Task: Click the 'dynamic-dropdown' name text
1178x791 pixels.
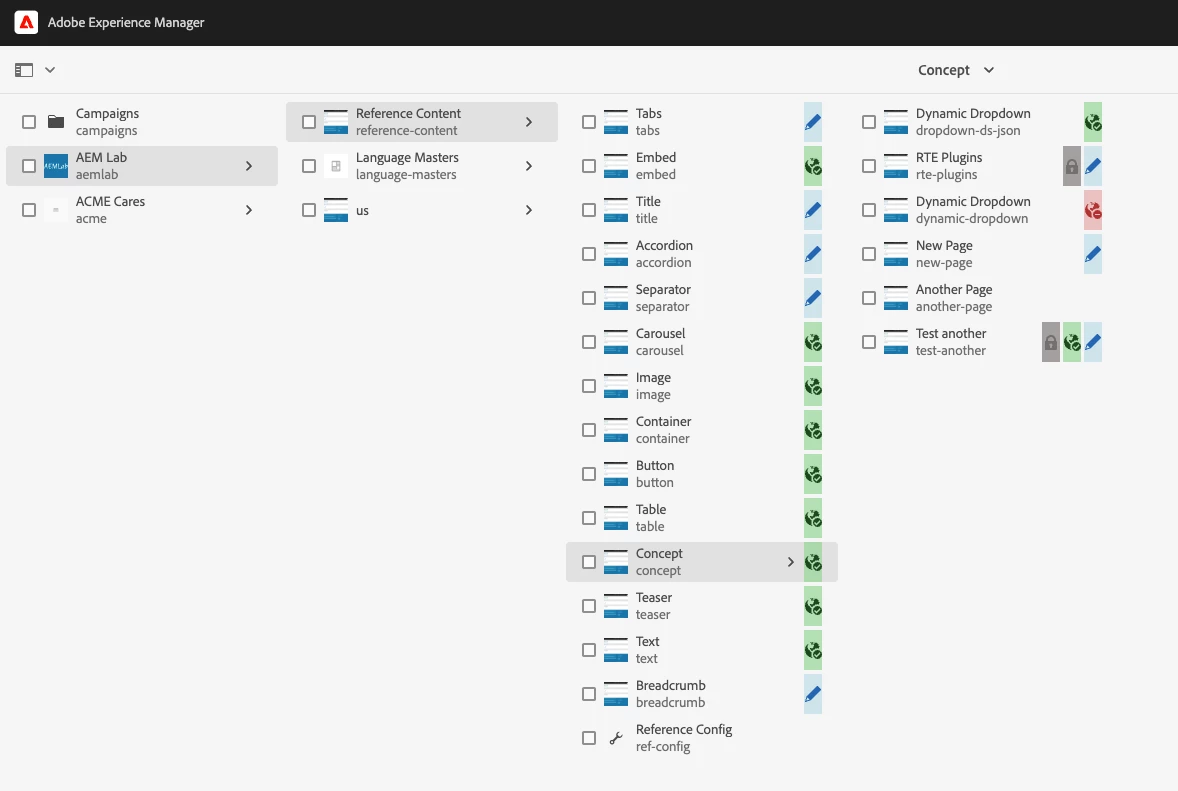Action: tap(971, 219)
